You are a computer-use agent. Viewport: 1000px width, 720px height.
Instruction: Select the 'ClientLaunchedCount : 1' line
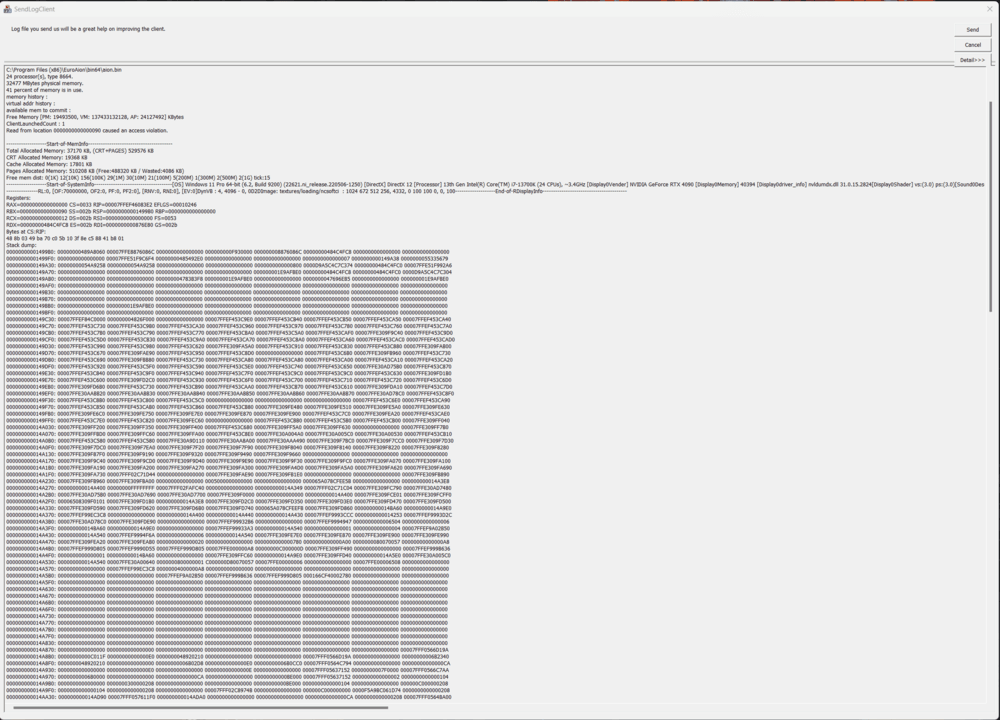pyautogui.click(x=34, y=124)
